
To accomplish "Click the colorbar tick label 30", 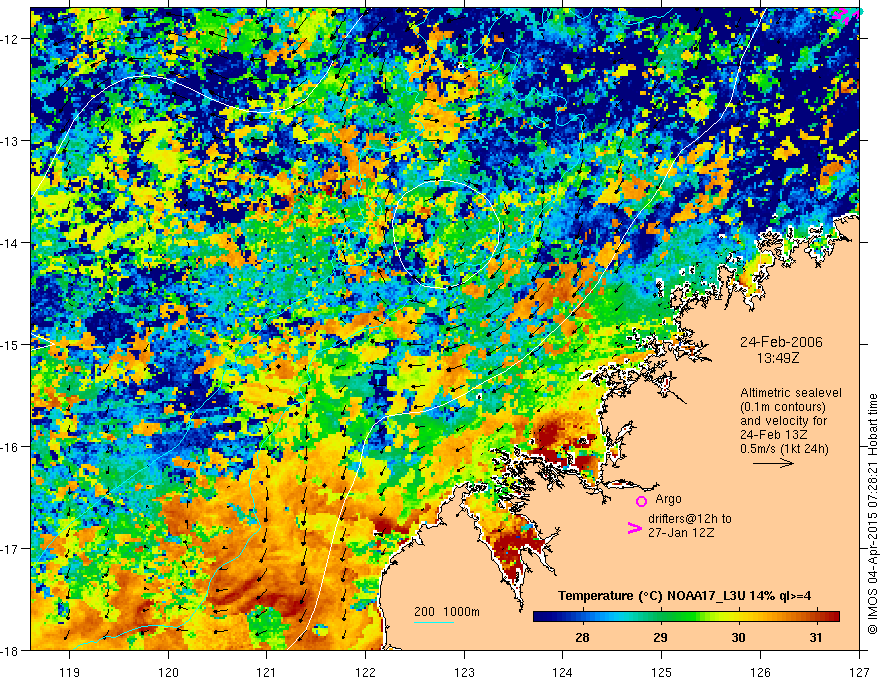I will pos(738,637).
